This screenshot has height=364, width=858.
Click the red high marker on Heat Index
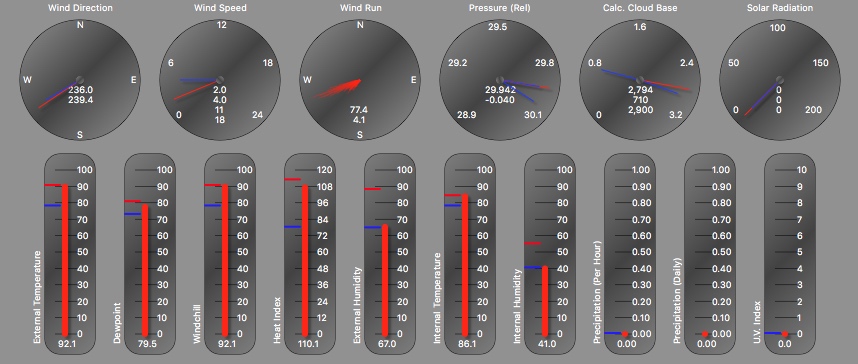coord(293,179)
